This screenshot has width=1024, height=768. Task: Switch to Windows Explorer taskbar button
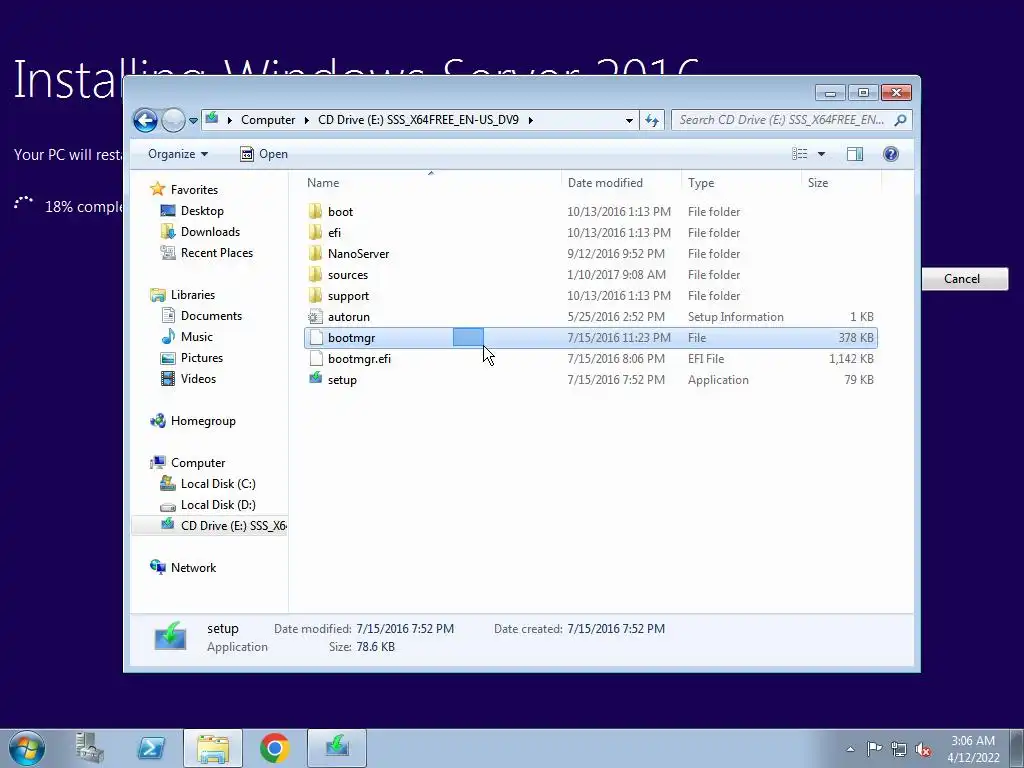(213, 748)
